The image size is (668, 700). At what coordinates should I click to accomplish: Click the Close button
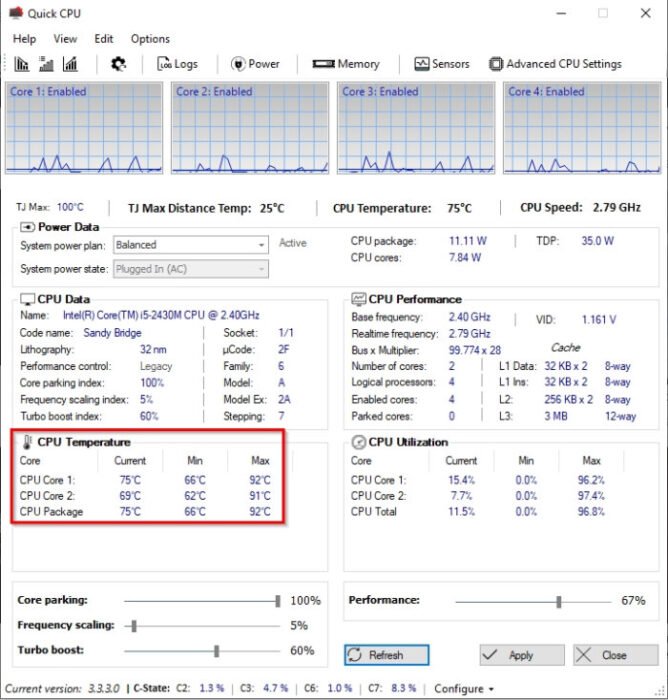click(x=616, y=655)
